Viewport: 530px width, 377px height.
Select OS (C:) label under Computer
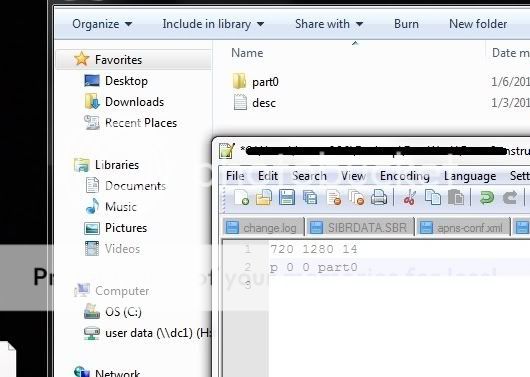(123, 312)
